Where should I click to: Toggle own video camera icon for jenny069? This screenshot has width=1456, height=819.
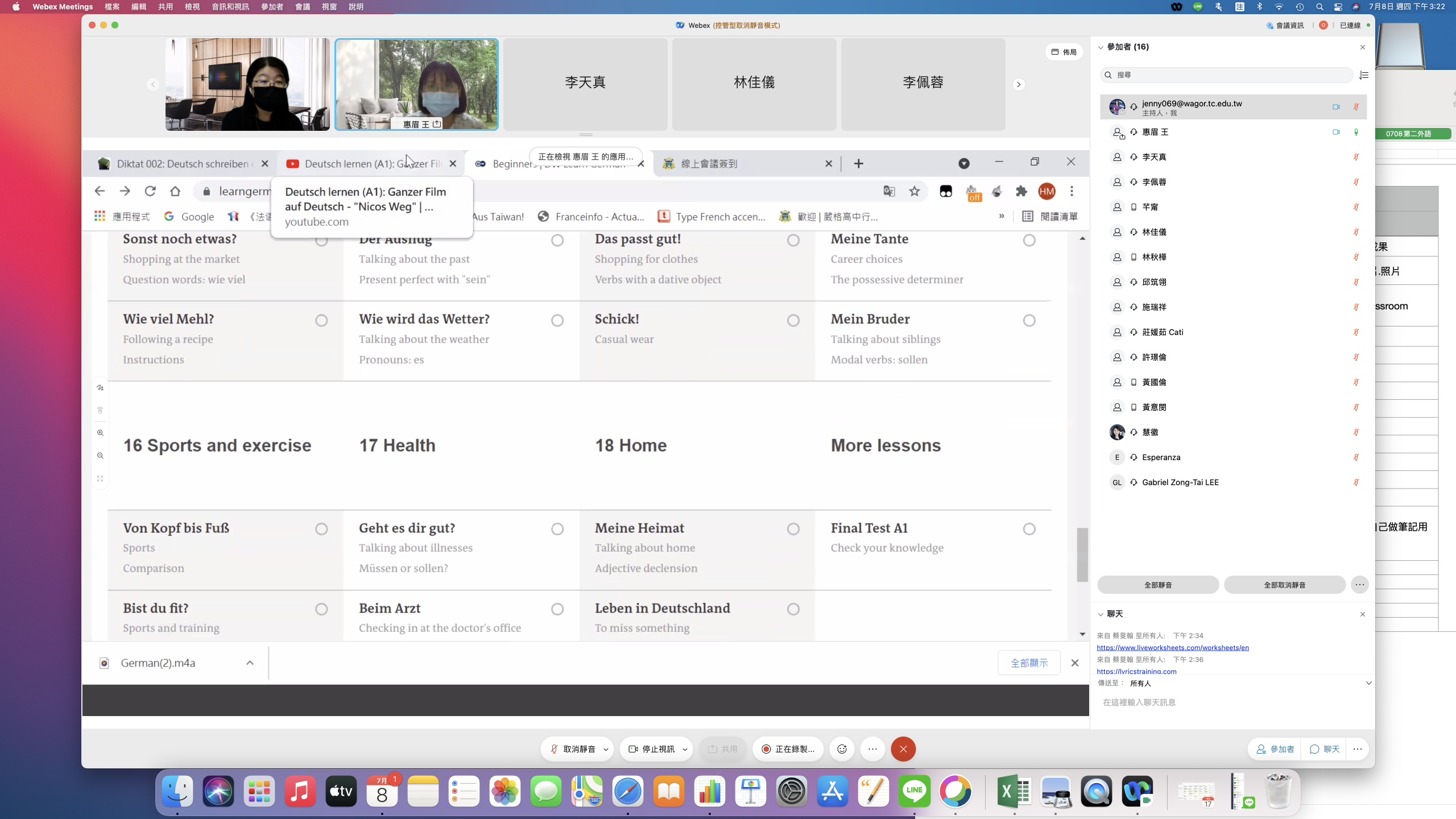click(x=1336, y=107)
